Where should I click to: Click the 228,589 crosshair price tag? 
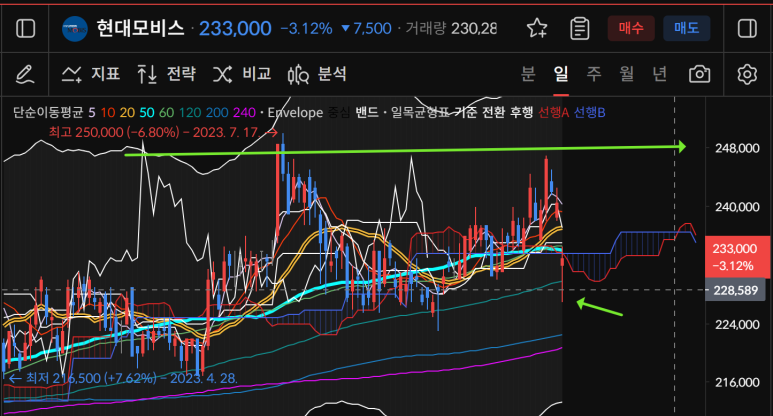737,290
